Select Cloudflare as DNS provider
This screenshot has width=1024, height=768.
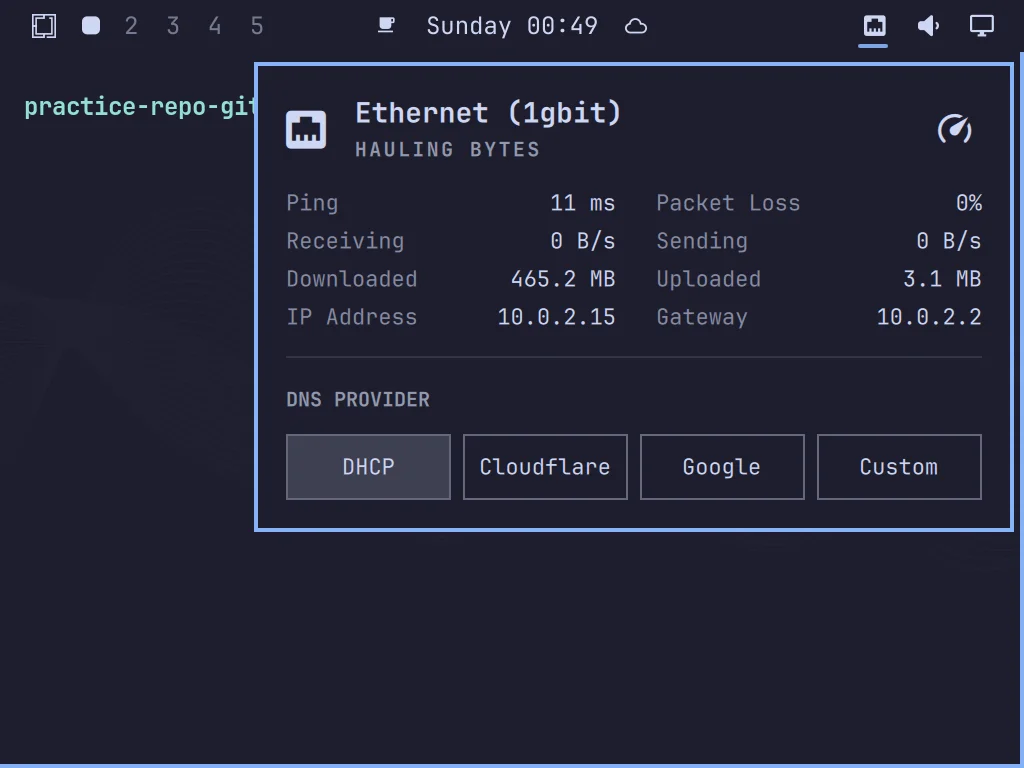tap(545, 467)
